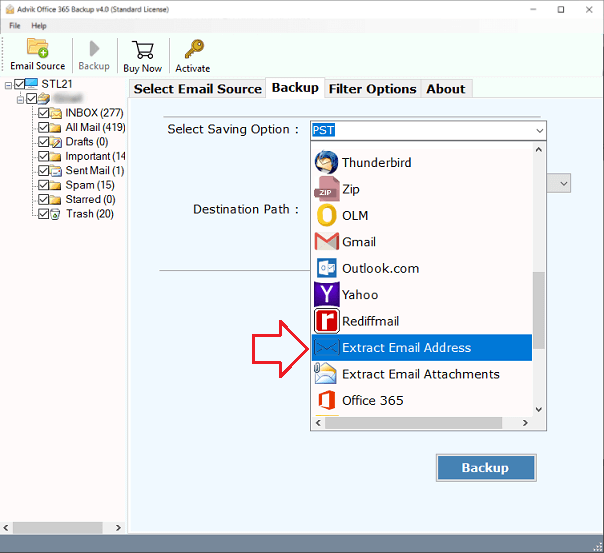Open the Help menu
This screenshot has height=553, width=604.
[39, 26]
